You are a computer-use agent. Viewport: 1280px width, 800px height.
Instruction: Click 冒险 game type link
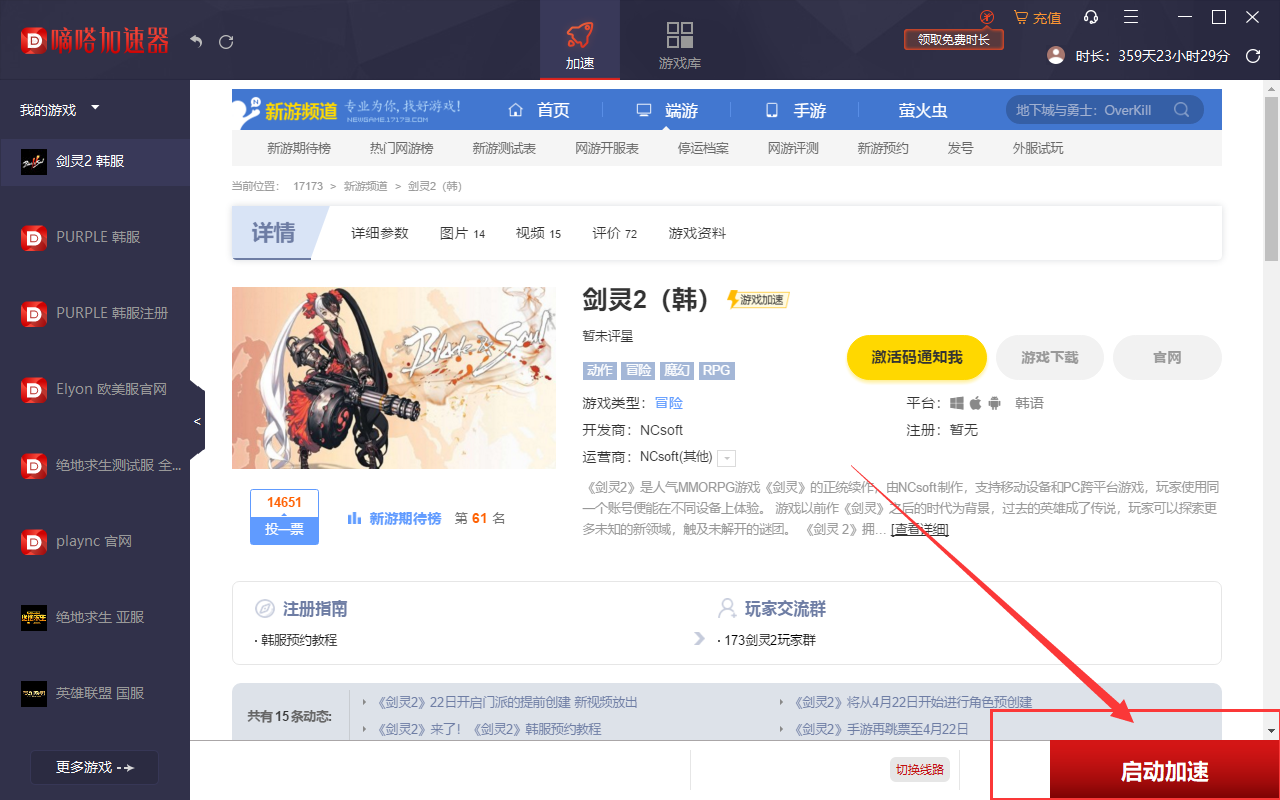point(669,403)
